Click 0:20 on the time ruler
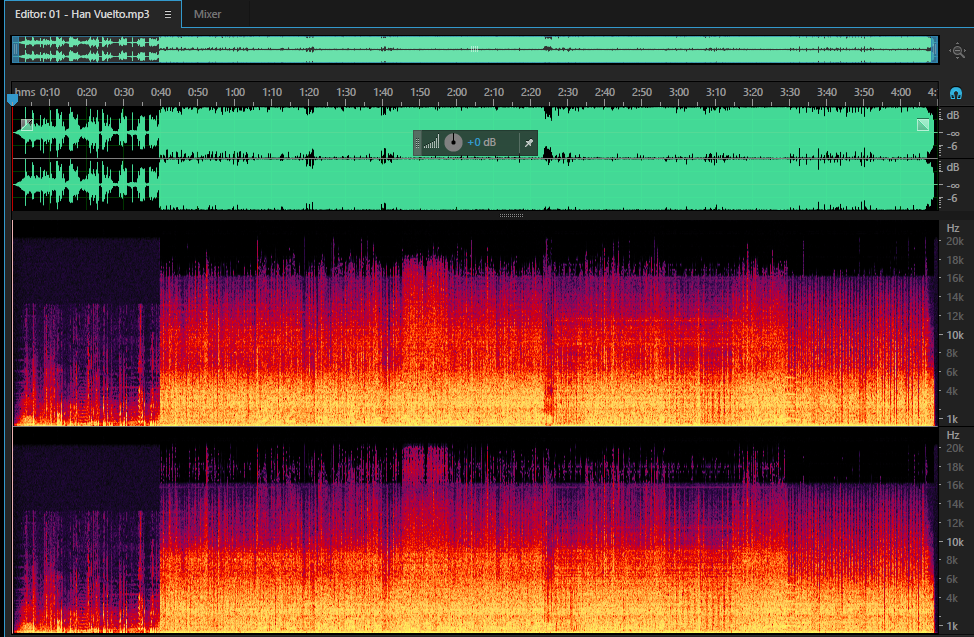The image size is (974, 637). click(87, 92)
